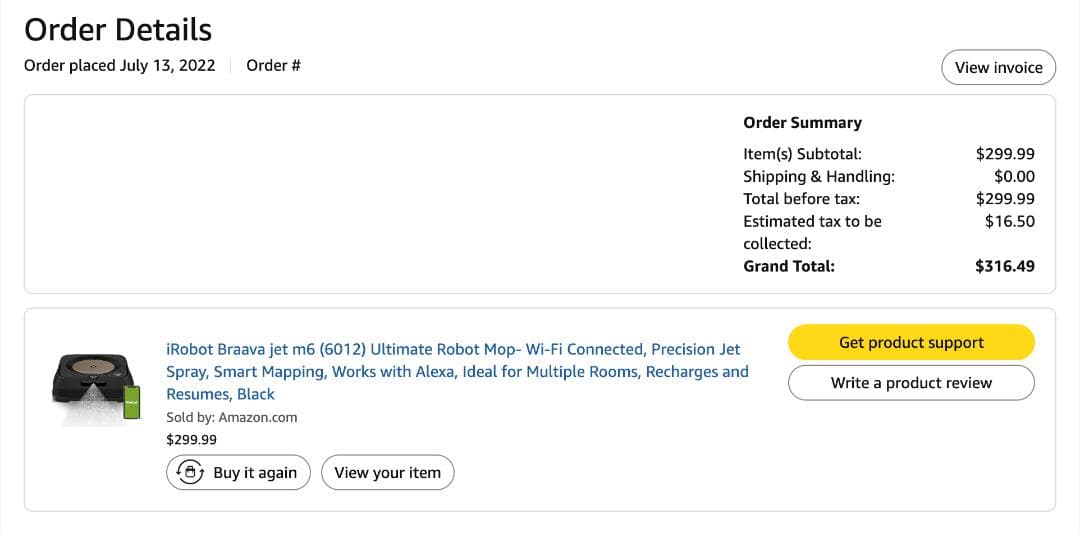The width and height of the screenshot is (1080, 533).
Task: Select Write a product review
Action: click(x=911, y=383)
